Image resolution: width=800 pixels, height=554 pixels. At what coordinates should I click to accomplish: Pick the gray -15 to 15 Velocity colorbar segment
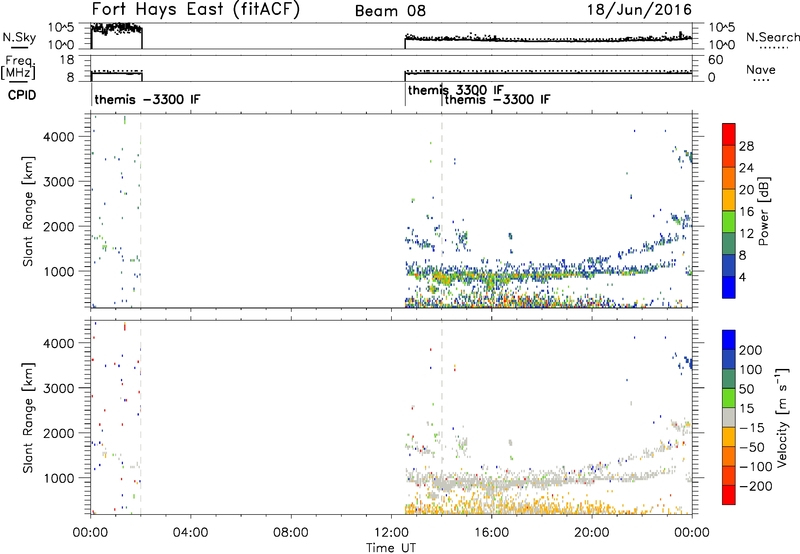729,417
